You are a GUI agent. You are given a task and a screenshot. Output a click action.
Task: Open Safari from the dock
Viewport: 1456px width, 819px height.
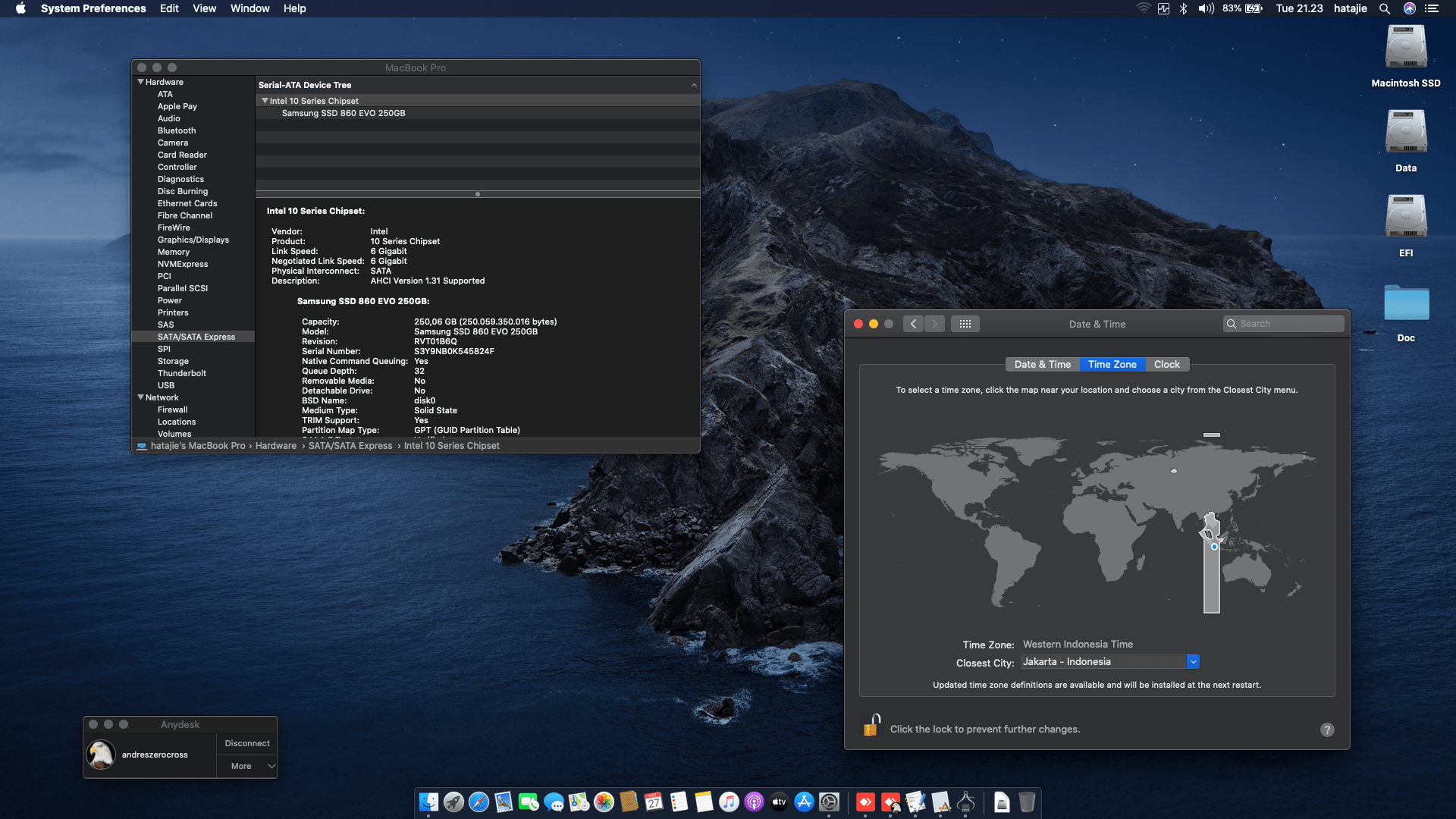(x=479, y=802)
